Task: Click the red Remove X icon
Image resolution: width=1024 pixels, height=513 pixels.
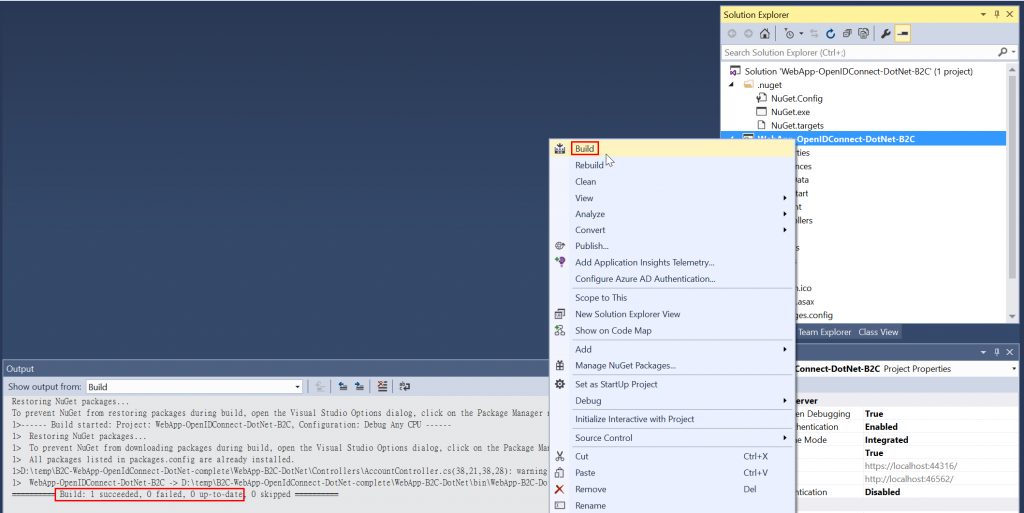Action: pos(559,489)
